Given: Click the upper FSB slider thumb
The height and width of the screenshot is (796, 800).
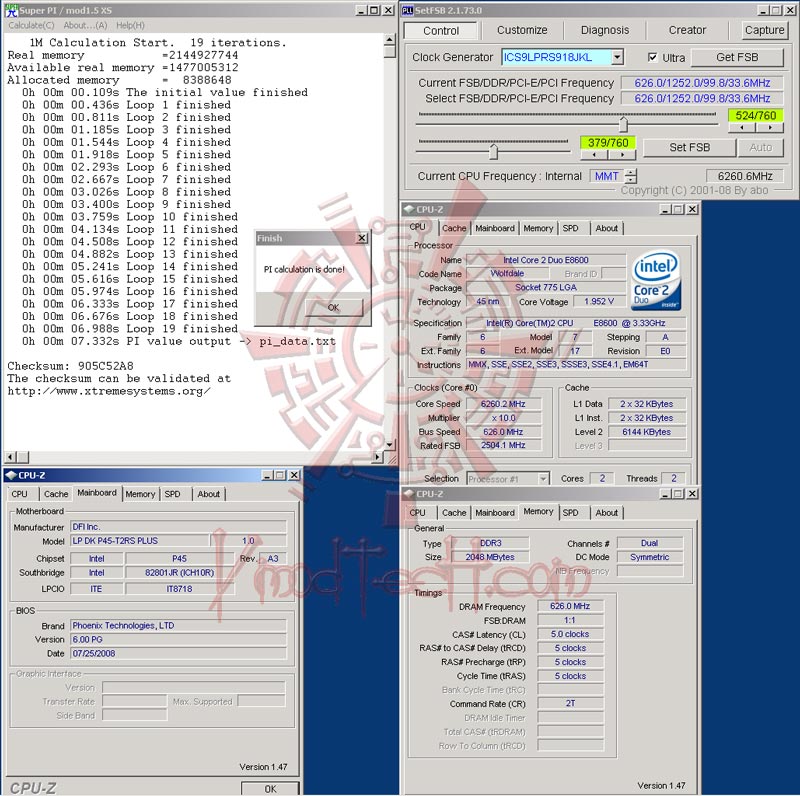Looking at the screenshot, I should pos(623,123).
